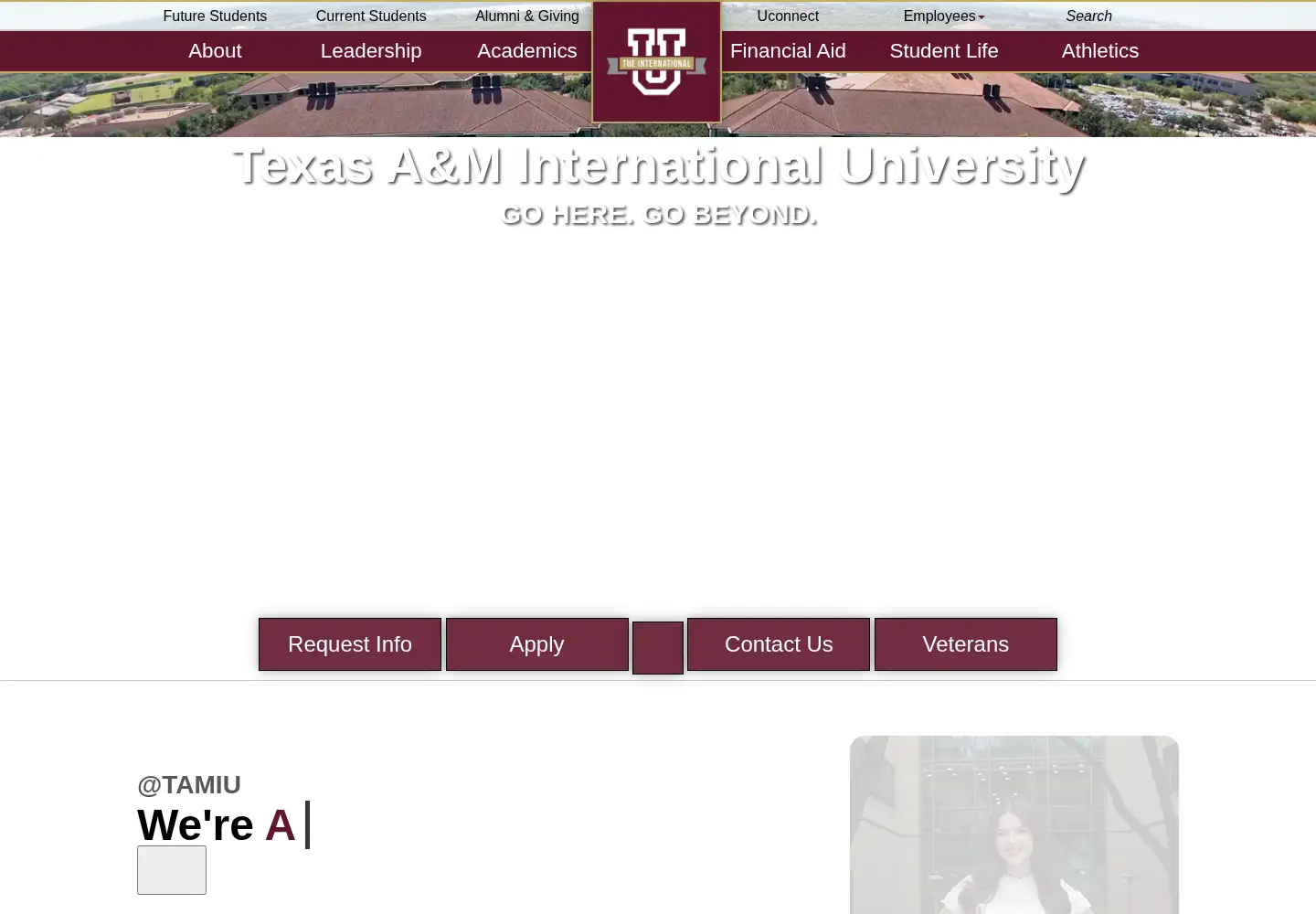Screen dimensions: 1316x914
Task: Select Student Life in navigation
Action: click(944, 51)
